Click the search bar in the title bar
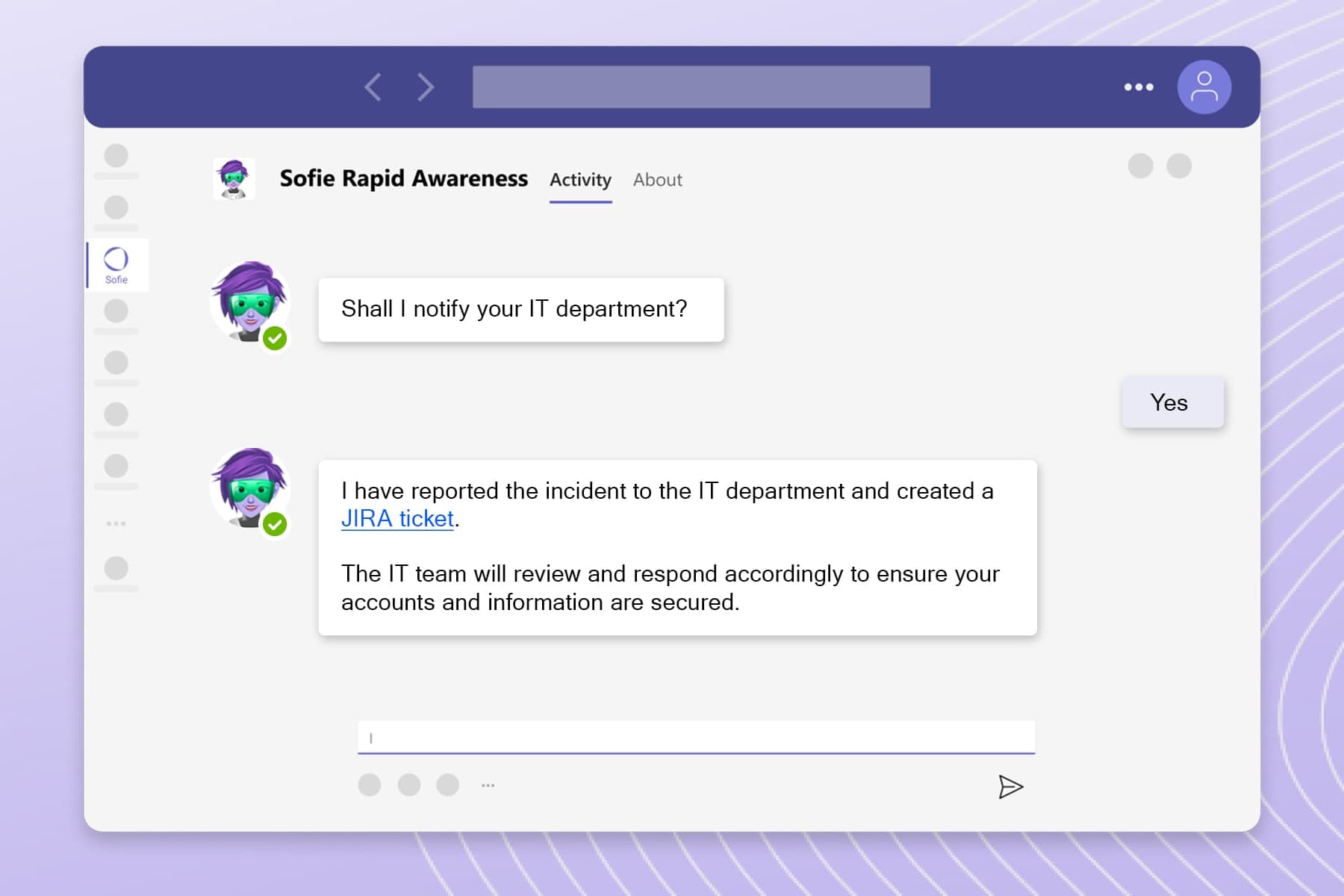This screenshot has width=1344, height=896. (x=701, y=87)
